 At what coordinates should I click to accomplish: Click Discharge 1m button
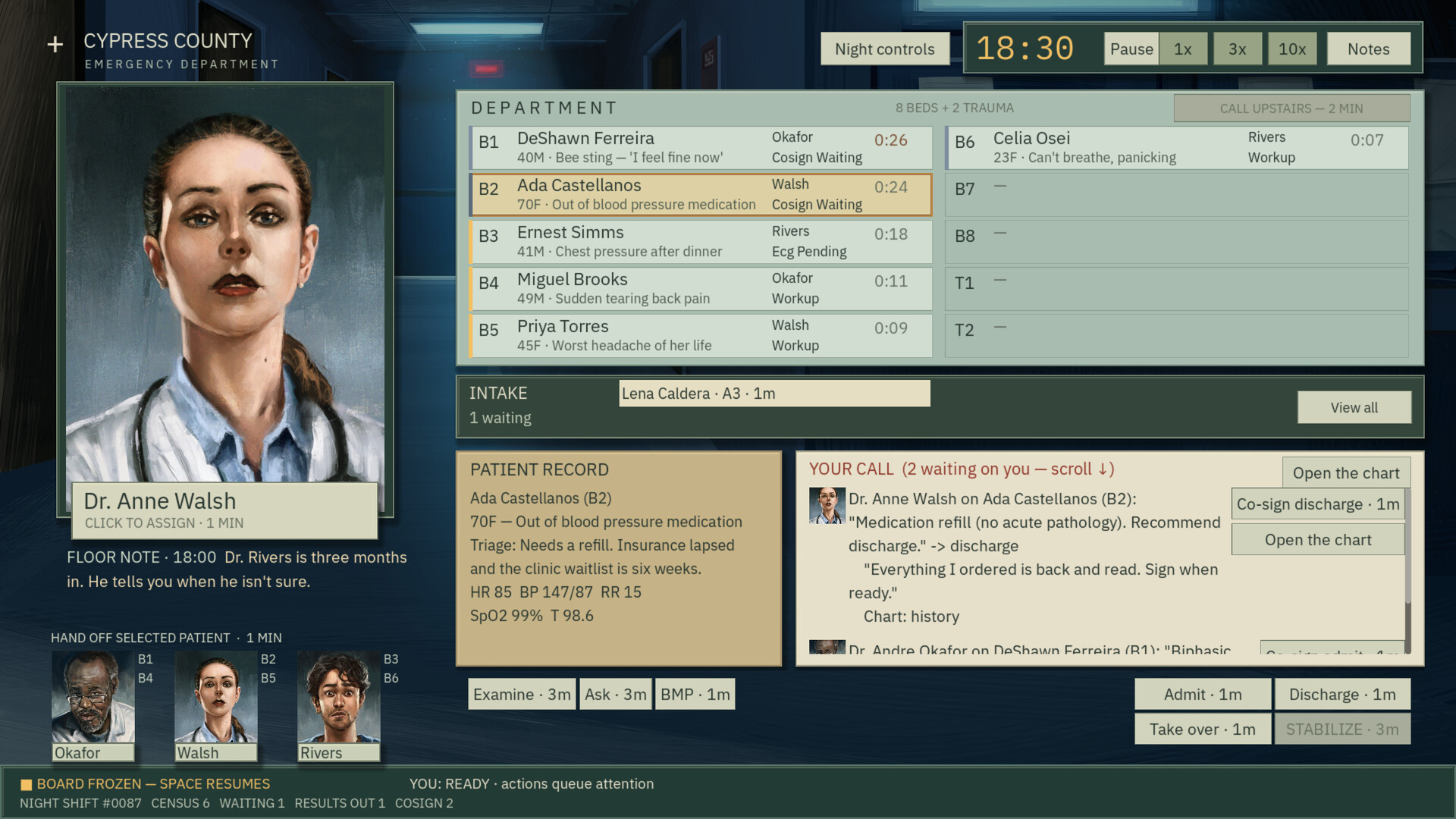coord(1342,695)
